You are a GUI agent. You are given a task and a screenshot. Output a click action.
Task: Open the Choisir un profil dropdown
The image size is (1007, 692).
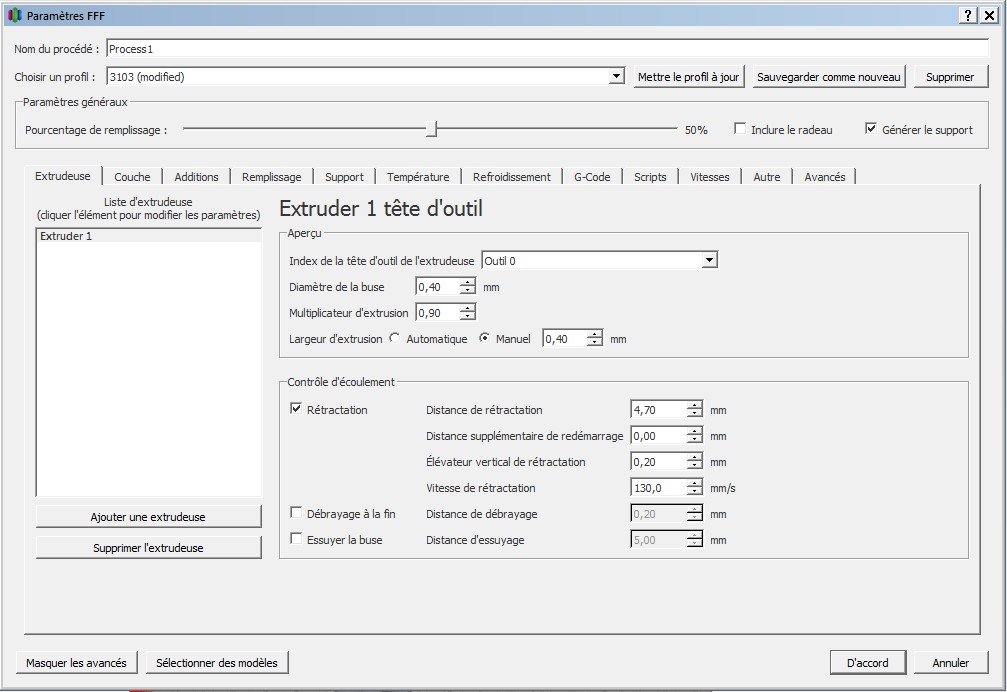pos(617,77)
